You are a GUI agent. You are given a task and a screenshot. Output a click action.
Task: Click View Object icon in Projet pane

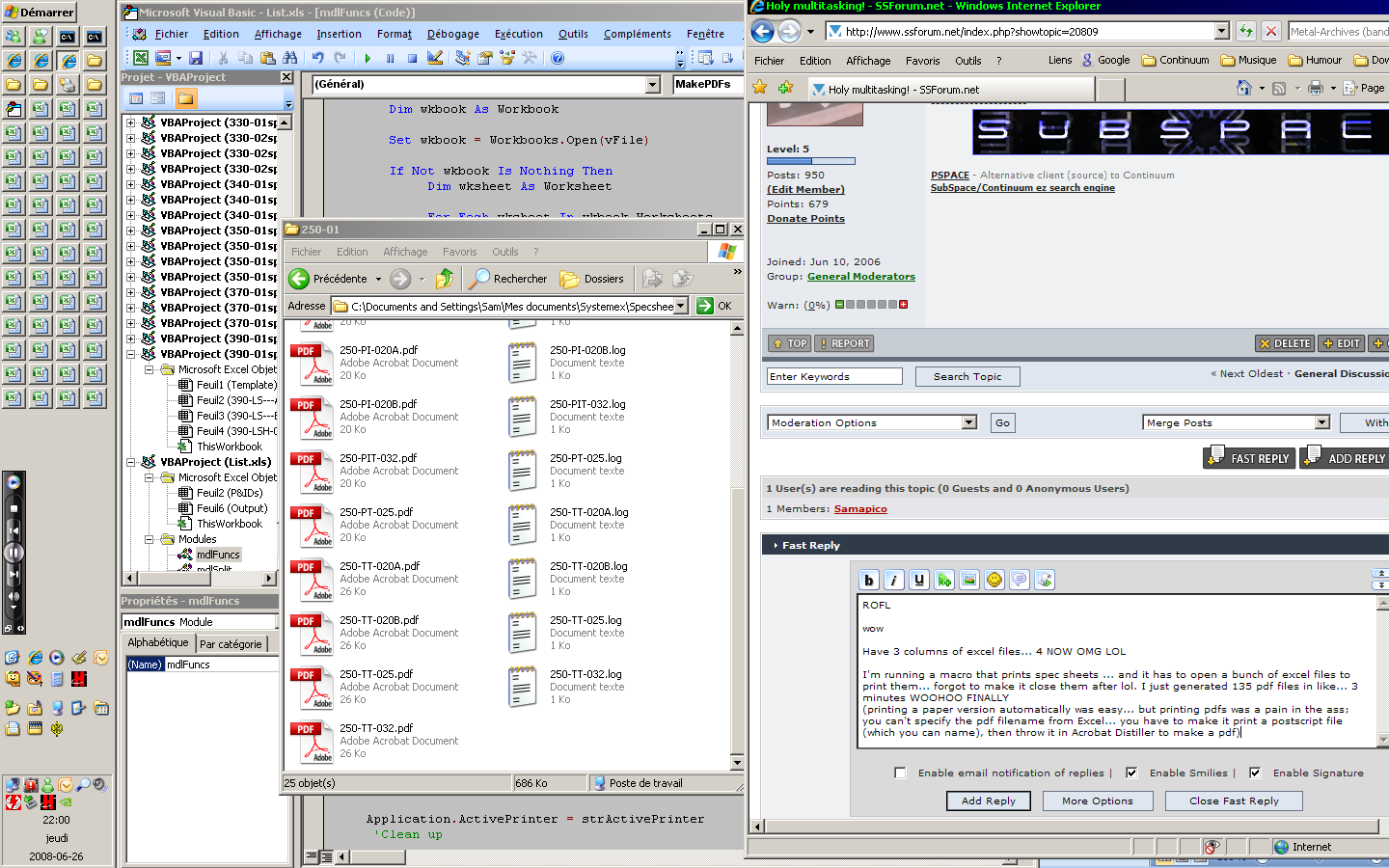pos(158,98)
